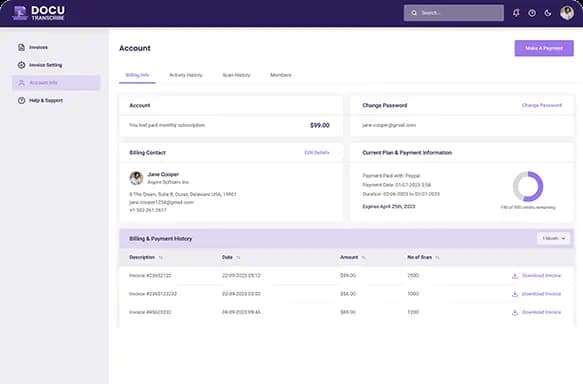Click the Billing & Payment History heading
This screenshot has width=583, height=384.
(x=161, y=239)
